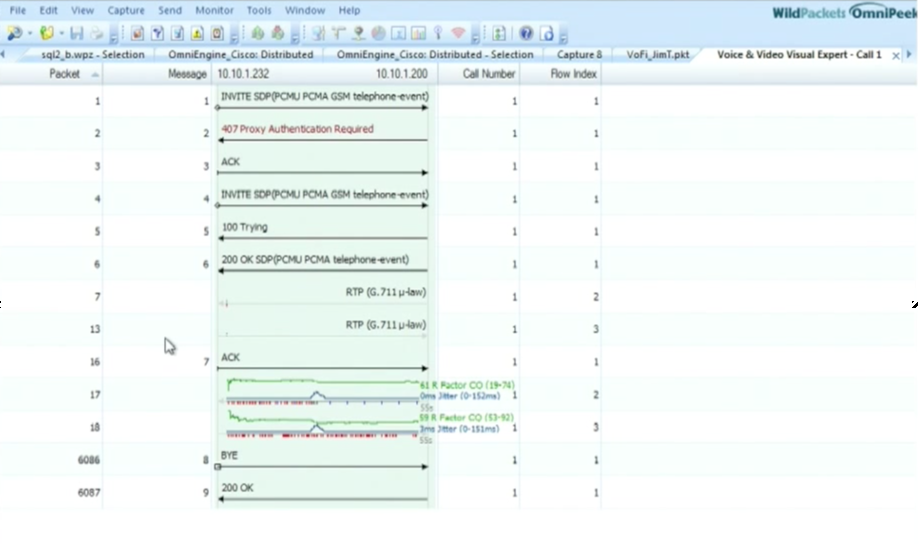Click the 61 R Factor CQ graph

pos(323,392)
